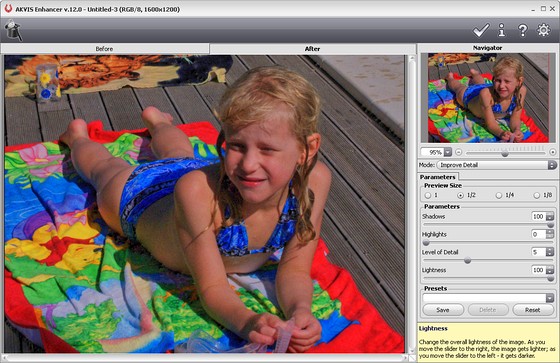Switch to the After tab

312,49
